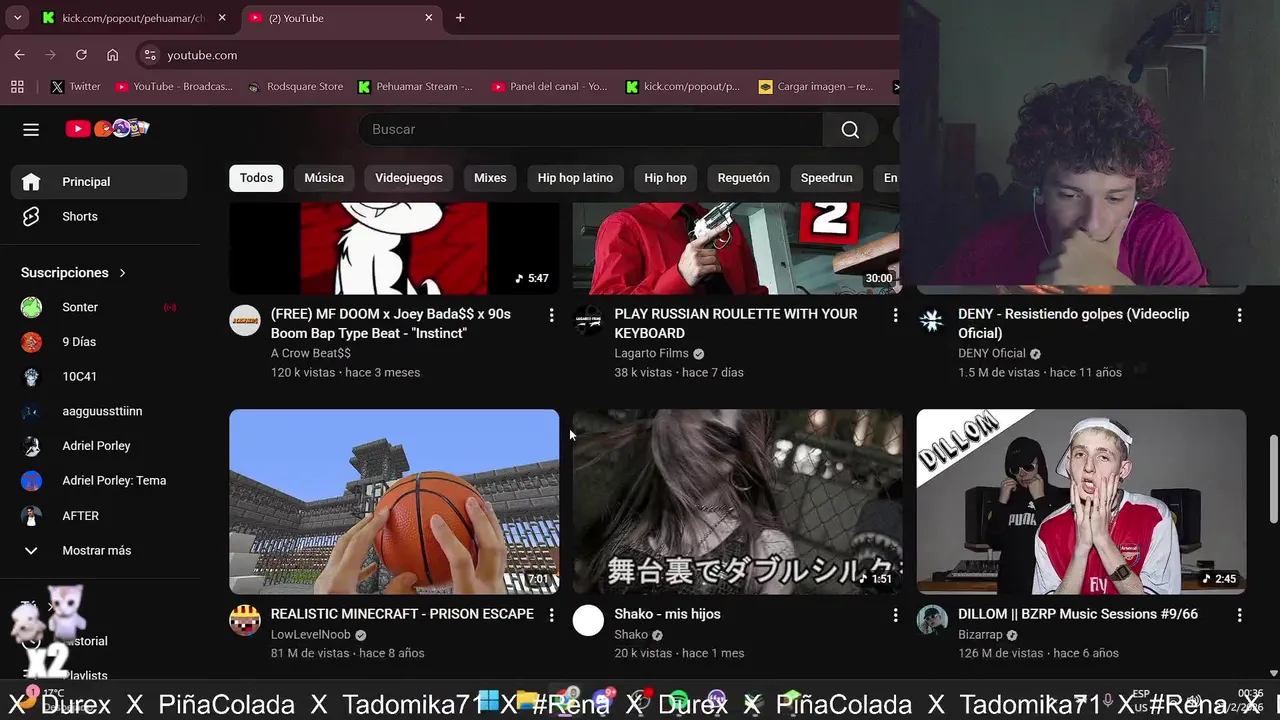The height and width of the screenshot is (720, 1280).
Task: Open Rodsquare Store bookmark
Action: coord(295,87)
